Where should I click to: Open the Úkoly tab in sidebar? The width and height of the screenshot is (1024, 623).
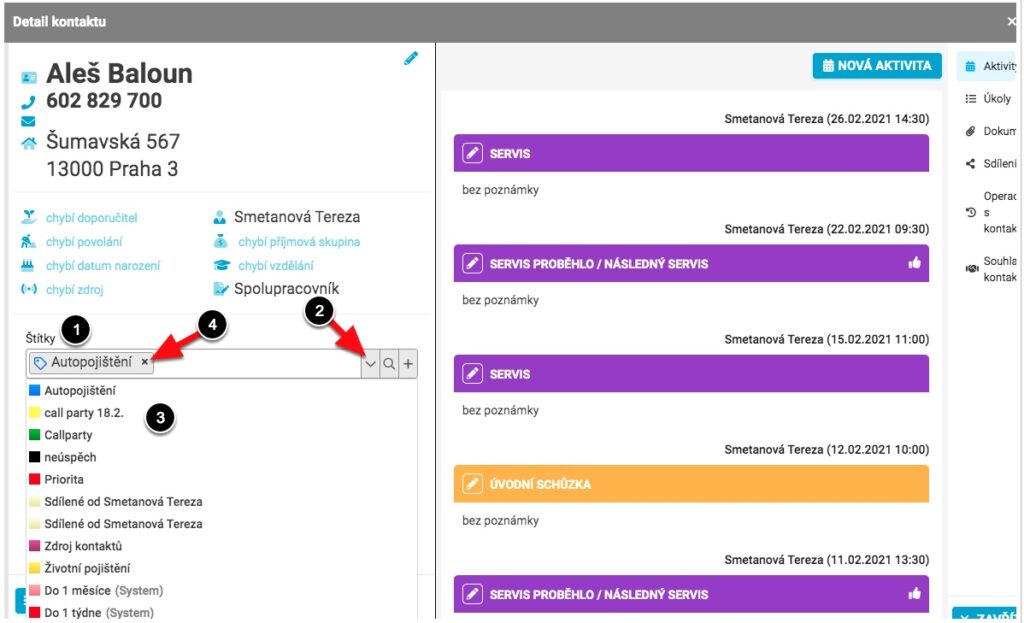988,99
